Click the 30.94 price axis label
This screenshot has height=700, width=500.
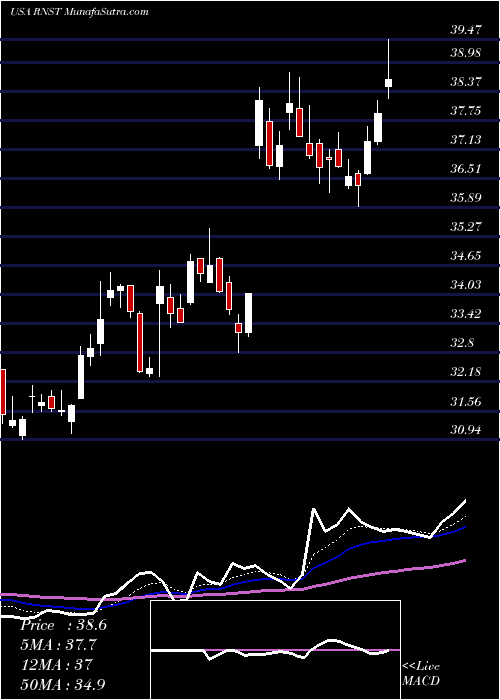click(x=466, y=430)
